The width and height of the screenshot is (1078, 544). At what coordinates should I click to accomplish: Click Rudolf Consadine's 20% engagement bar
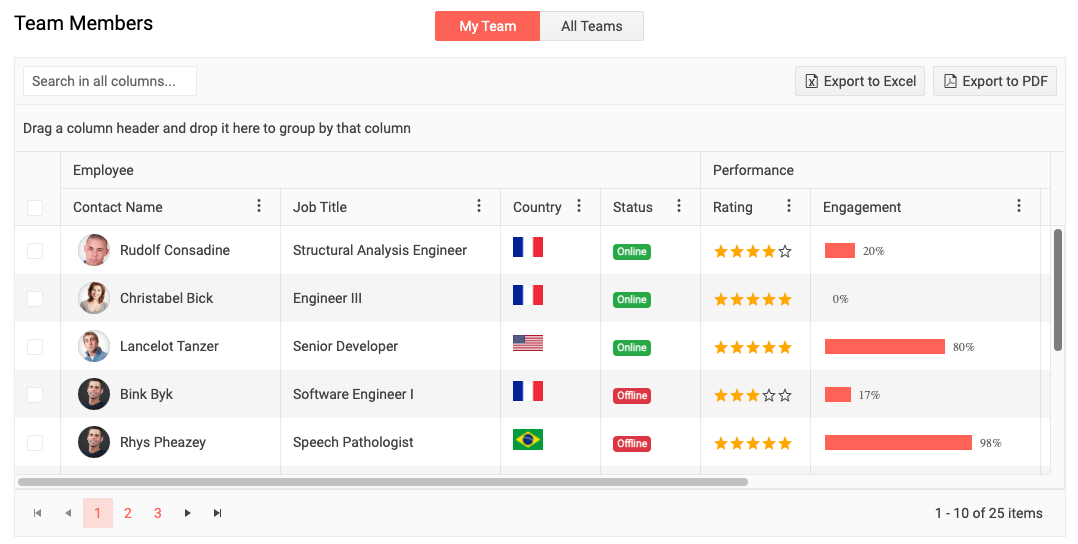click(x=839, y=250)
